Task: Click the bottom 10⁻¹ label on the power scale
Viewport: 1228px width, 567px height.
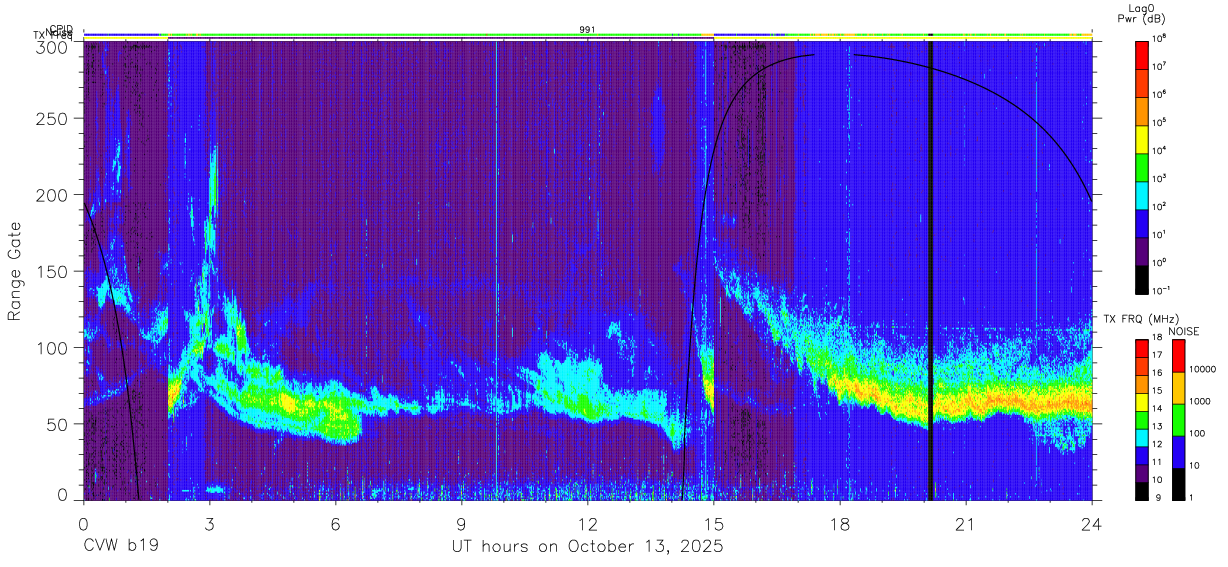Action: tap(1161, 289)
